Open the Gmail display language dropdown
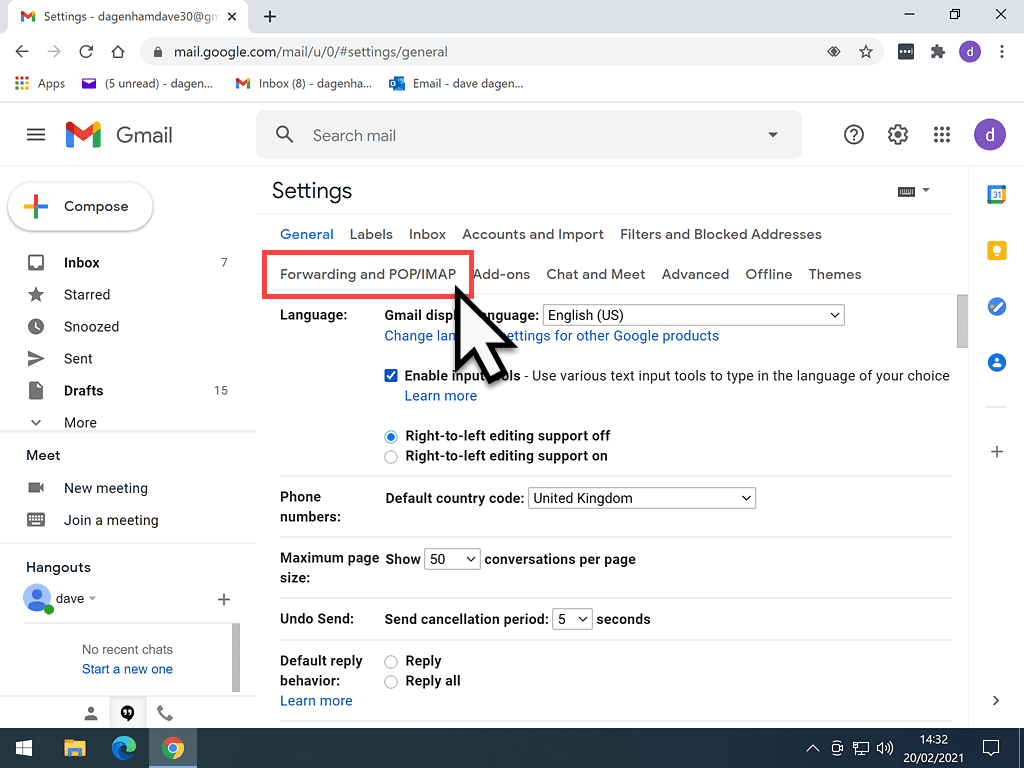1024x768 pixels. pyautogui.click(x=693, y=315)
